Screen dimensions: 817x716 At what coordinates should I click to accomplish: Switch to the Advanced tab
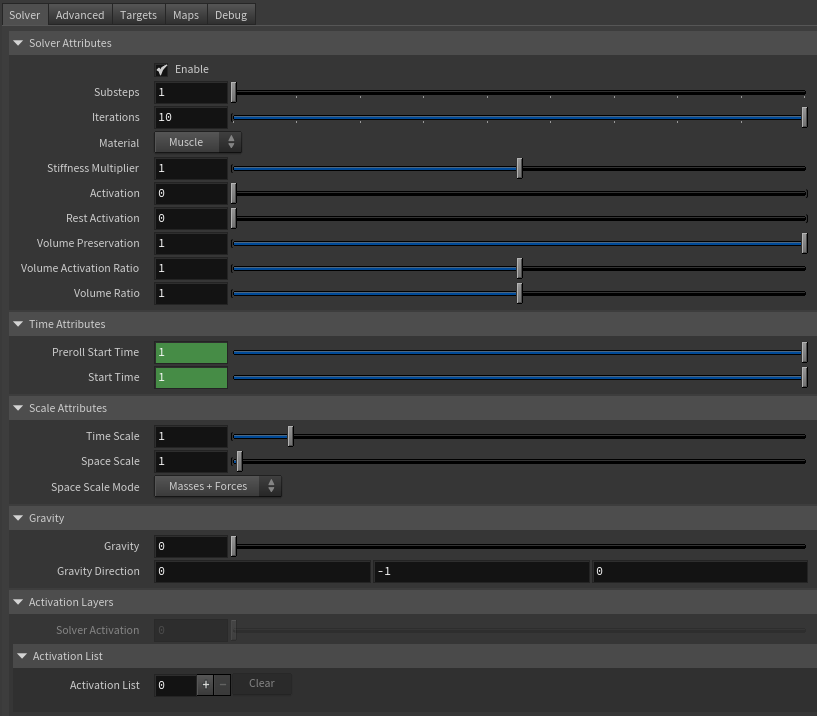(x=79, y=15)
